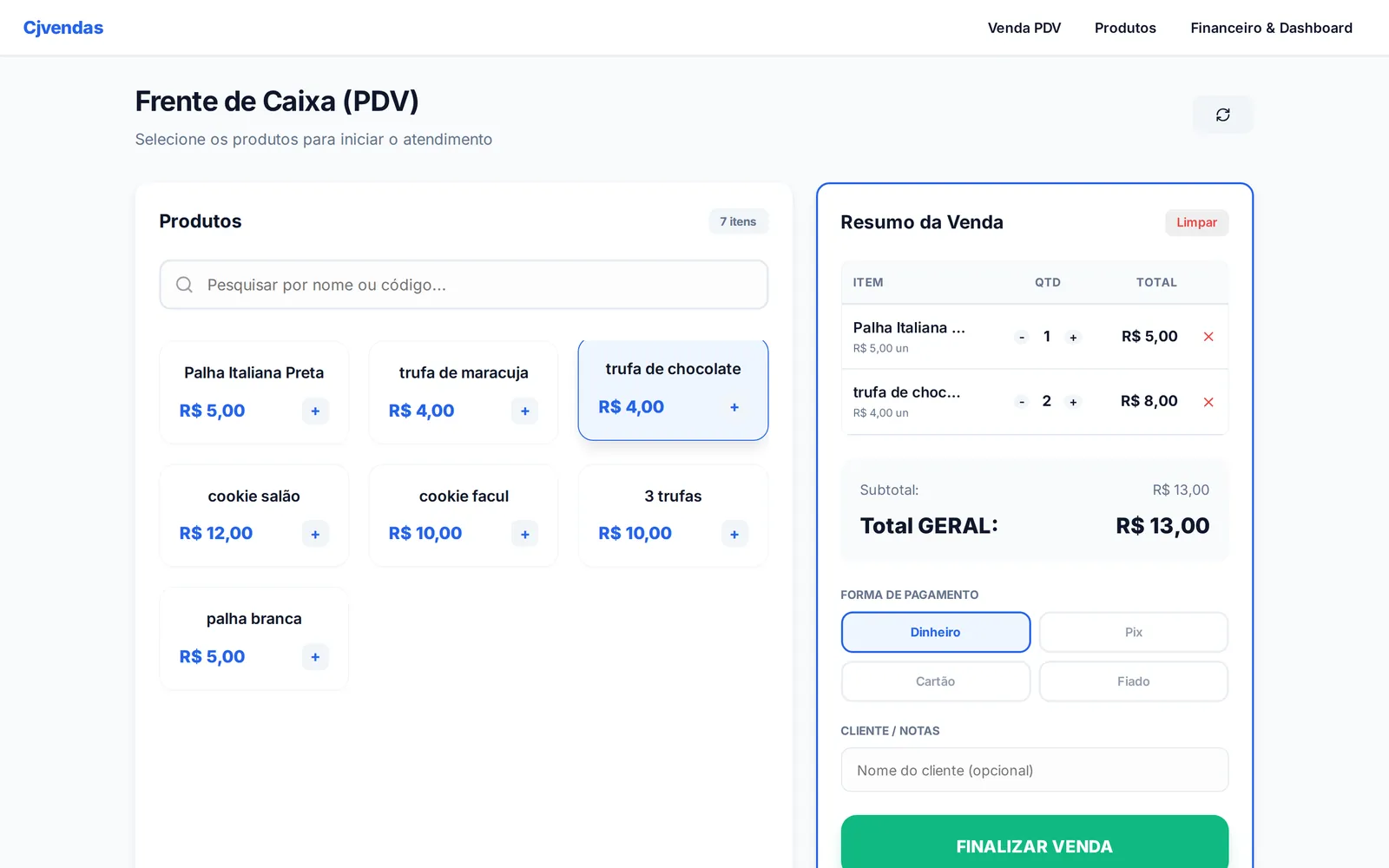
Task: Select Cartão as payment method
Action: point(935,681)
